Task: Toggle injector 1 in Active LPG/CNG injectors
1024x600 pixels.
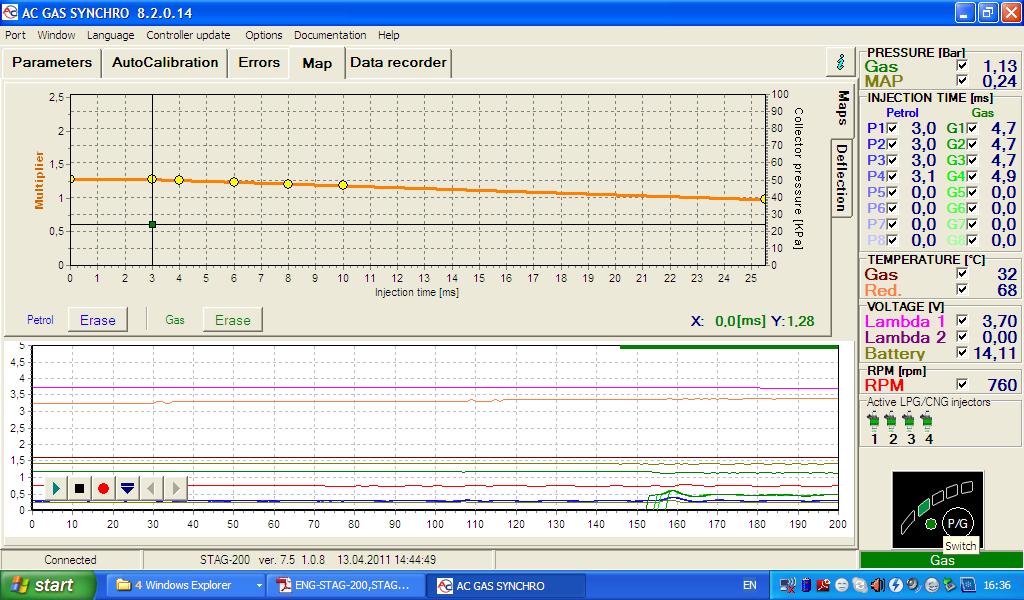Action: pos(874,422)
